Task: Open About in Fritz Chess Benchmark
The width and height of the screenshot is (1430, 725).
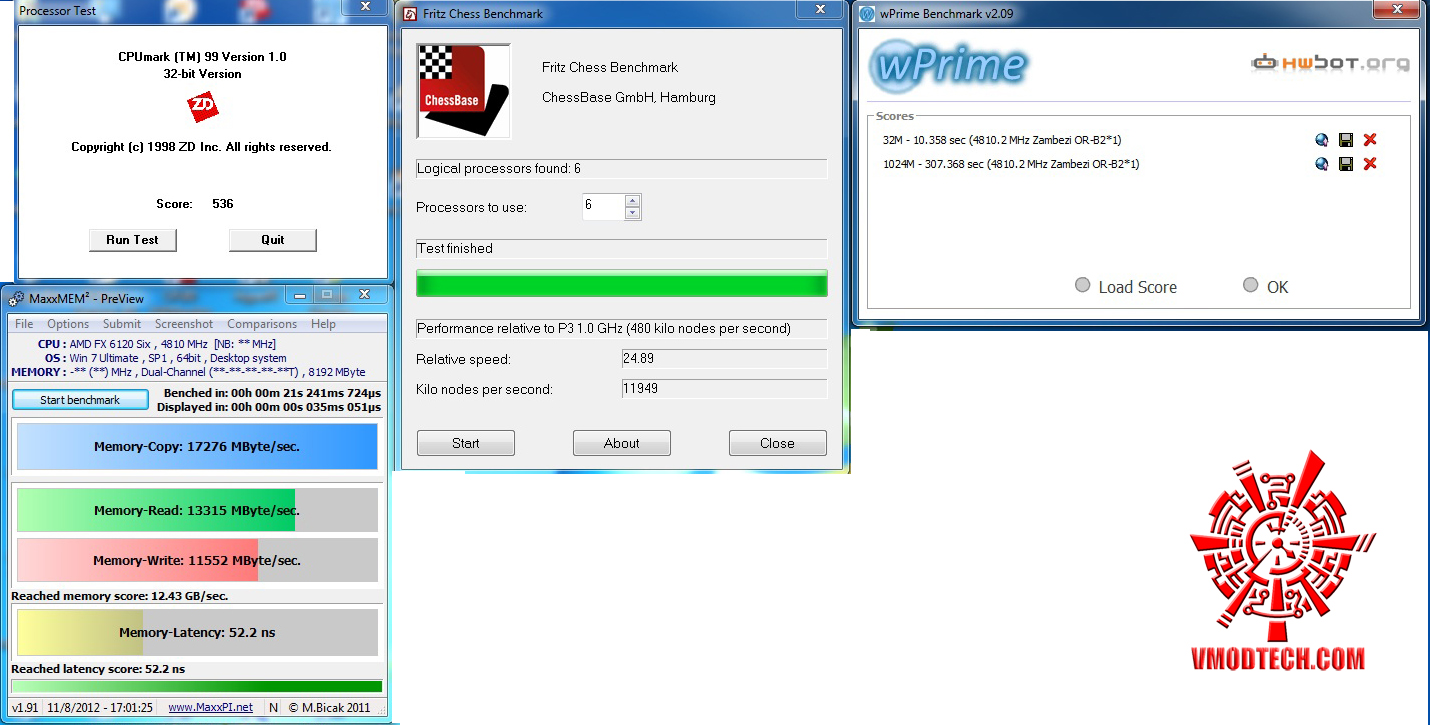Action: pos(622,443)
